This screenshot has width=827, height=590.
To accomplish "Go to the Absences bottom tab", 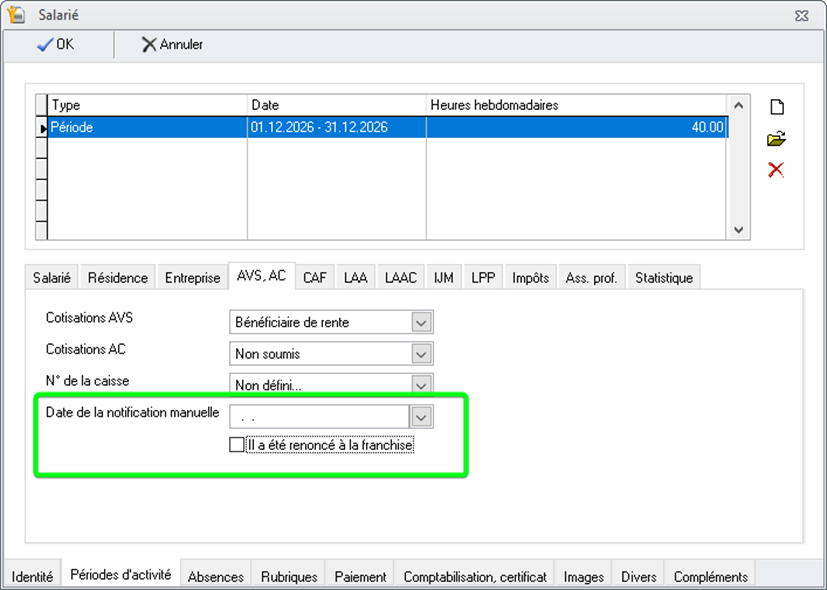I will 216,577.
